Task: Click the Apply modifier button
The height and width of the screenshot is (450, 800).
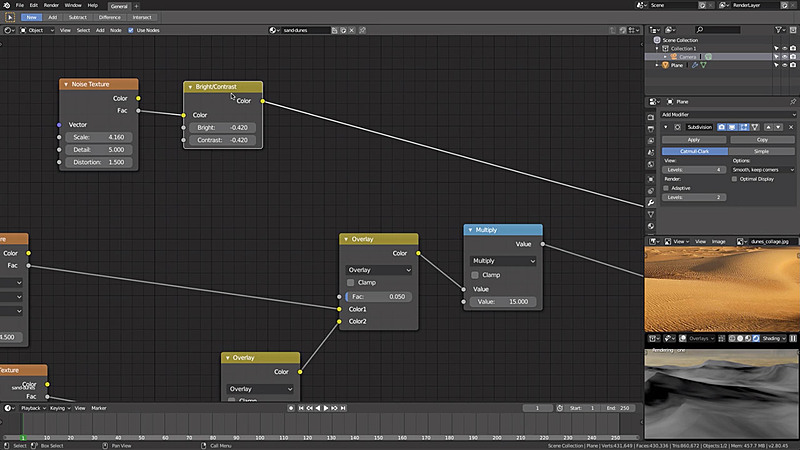Action: pos(694,140)
